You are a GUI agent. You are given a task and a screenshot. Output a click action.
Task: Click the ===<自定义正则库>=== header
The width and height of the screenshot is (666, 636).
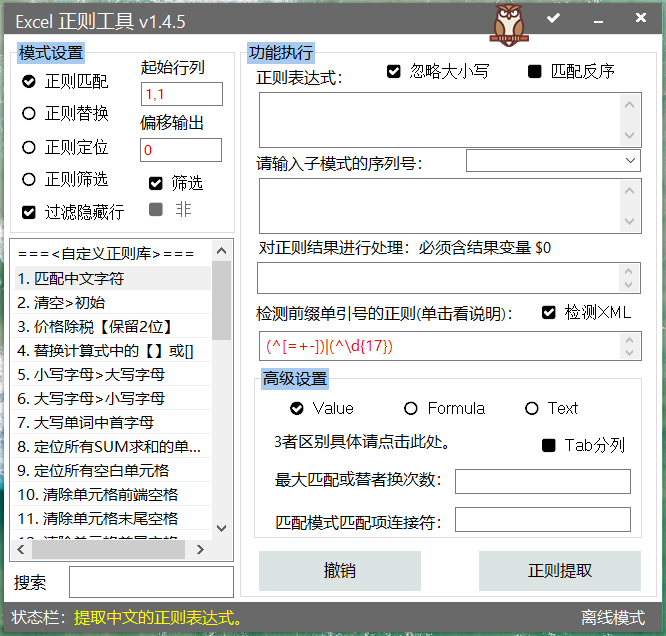pos(106,254)
